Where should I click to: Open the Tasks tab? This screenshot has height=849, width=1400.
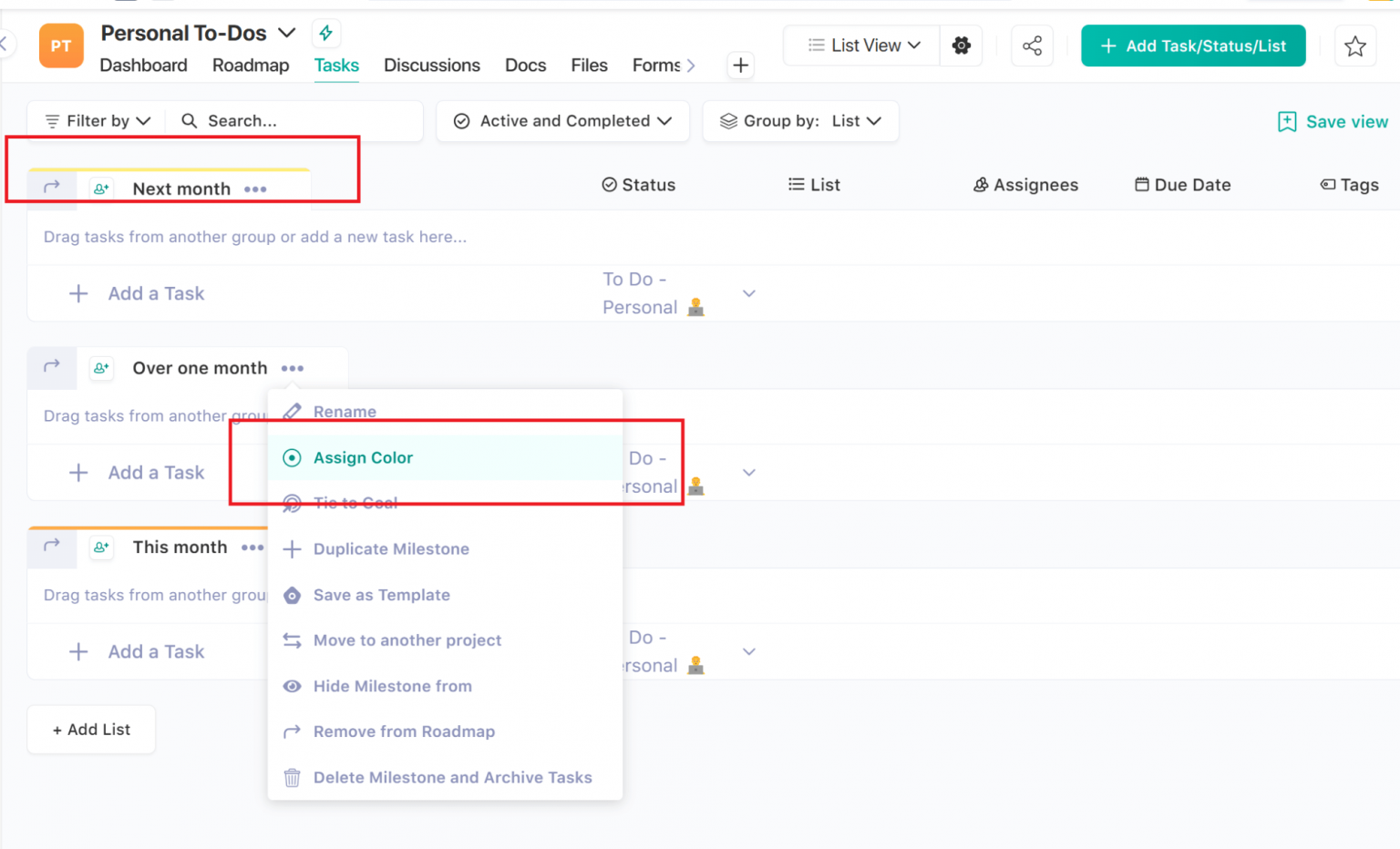336,66
